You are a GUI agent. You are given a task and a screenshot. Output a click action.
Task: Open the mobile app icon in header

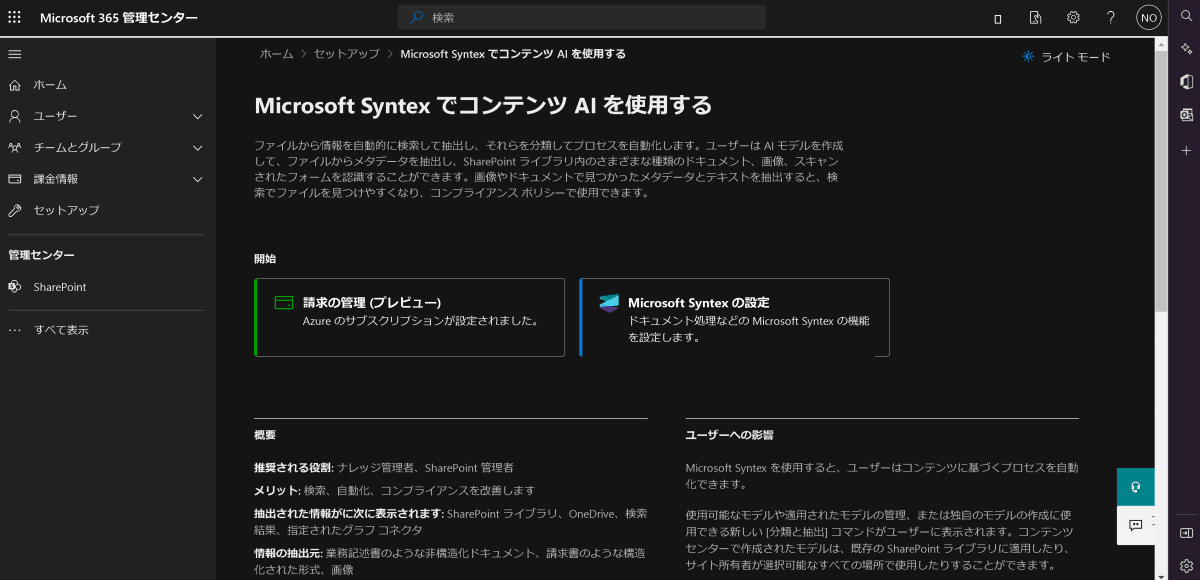[x=998, y=18]
